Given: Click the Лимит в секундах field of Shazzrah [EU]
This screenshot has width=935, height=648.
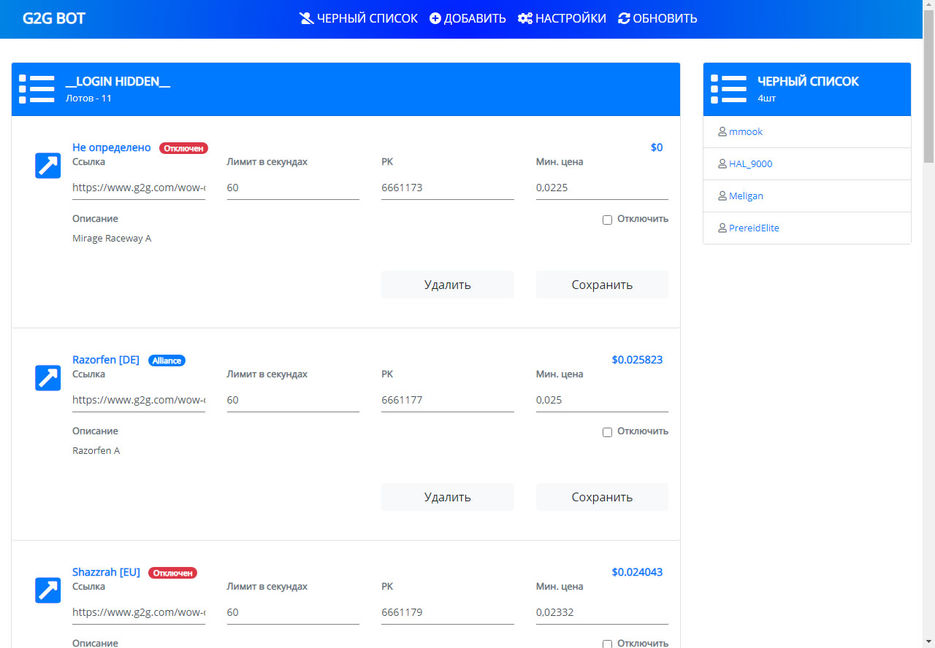Looking at the screenshot, I should (293, 612).
